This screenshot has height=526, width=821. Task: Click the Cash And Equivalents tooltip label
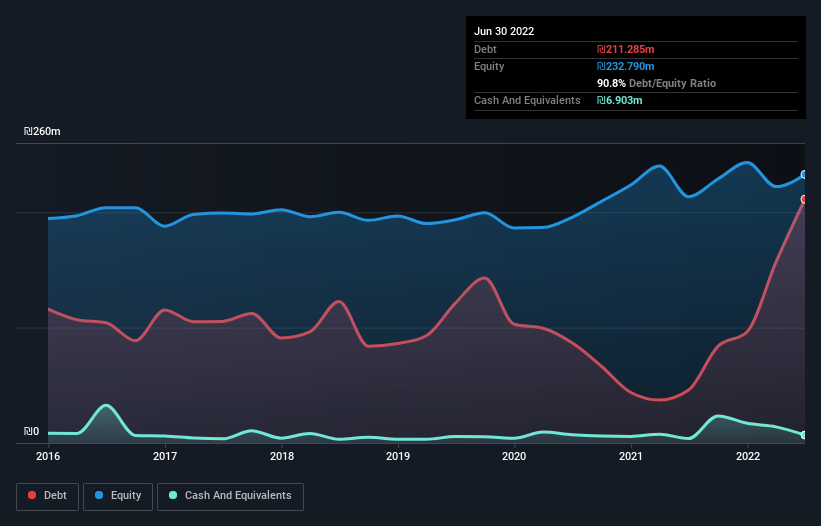(527, 100)
